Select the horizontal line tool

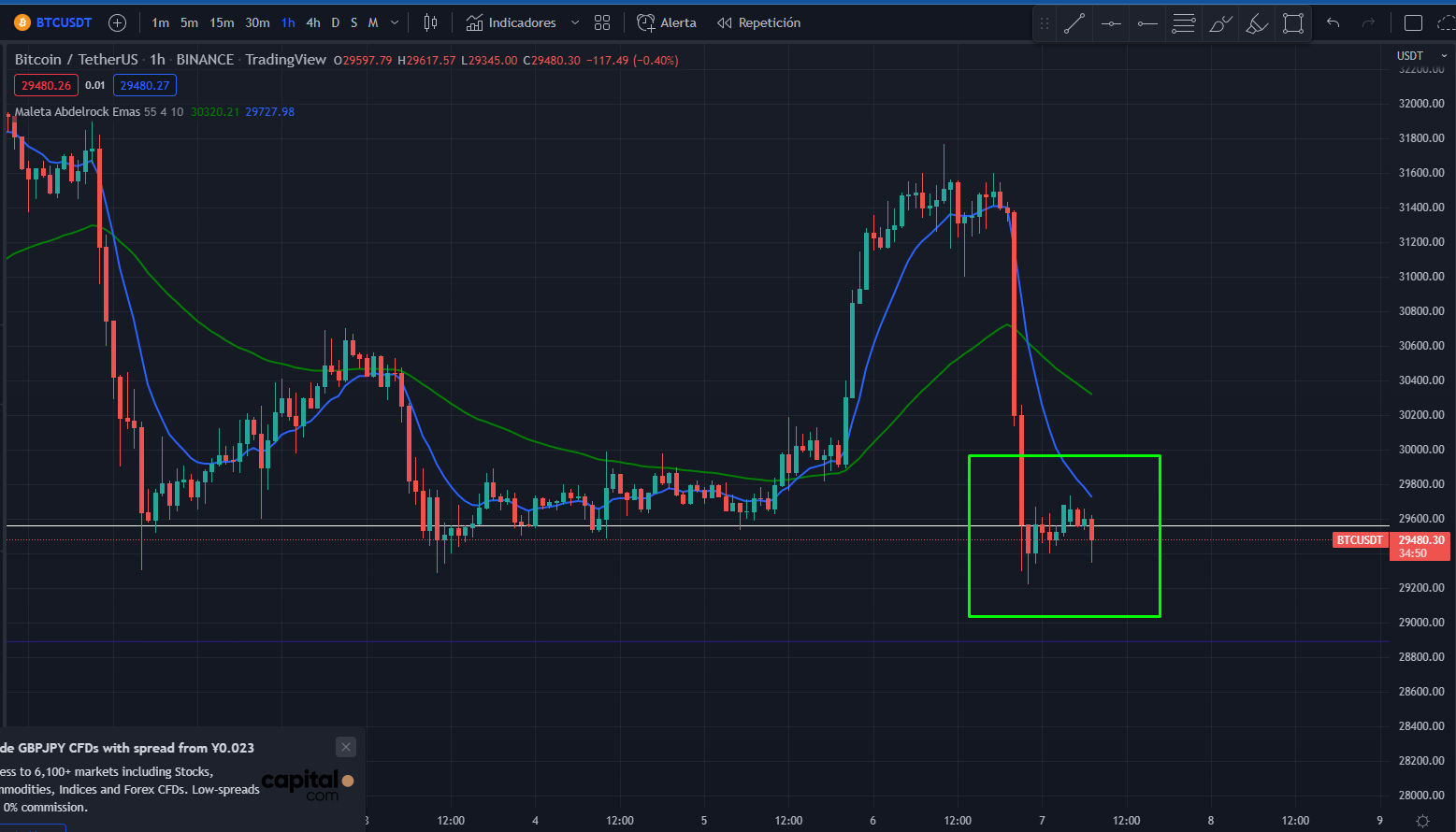coord(1111,23)
